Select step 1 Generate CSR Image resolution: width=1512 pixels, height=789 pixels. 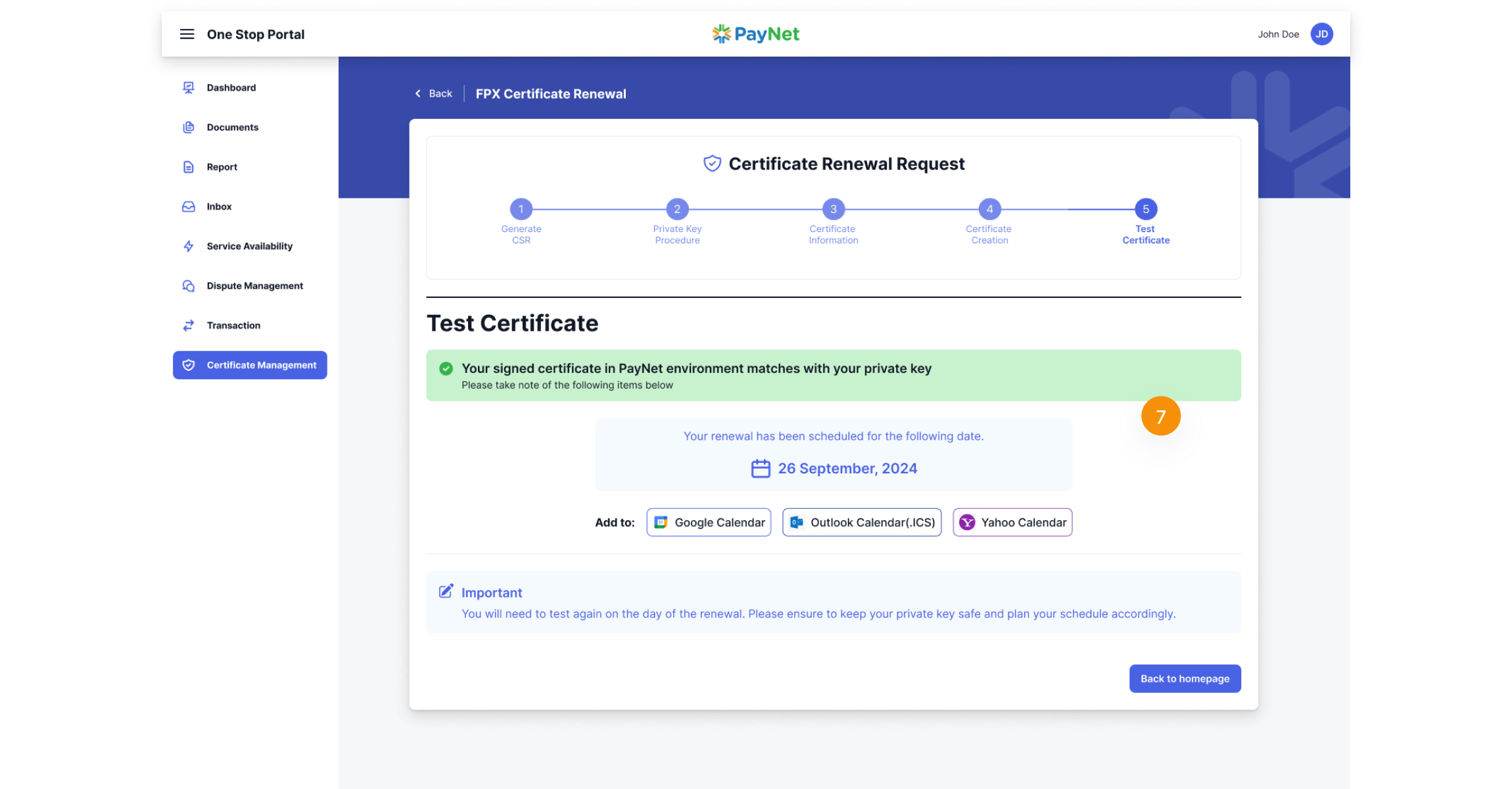coord(521,209)
